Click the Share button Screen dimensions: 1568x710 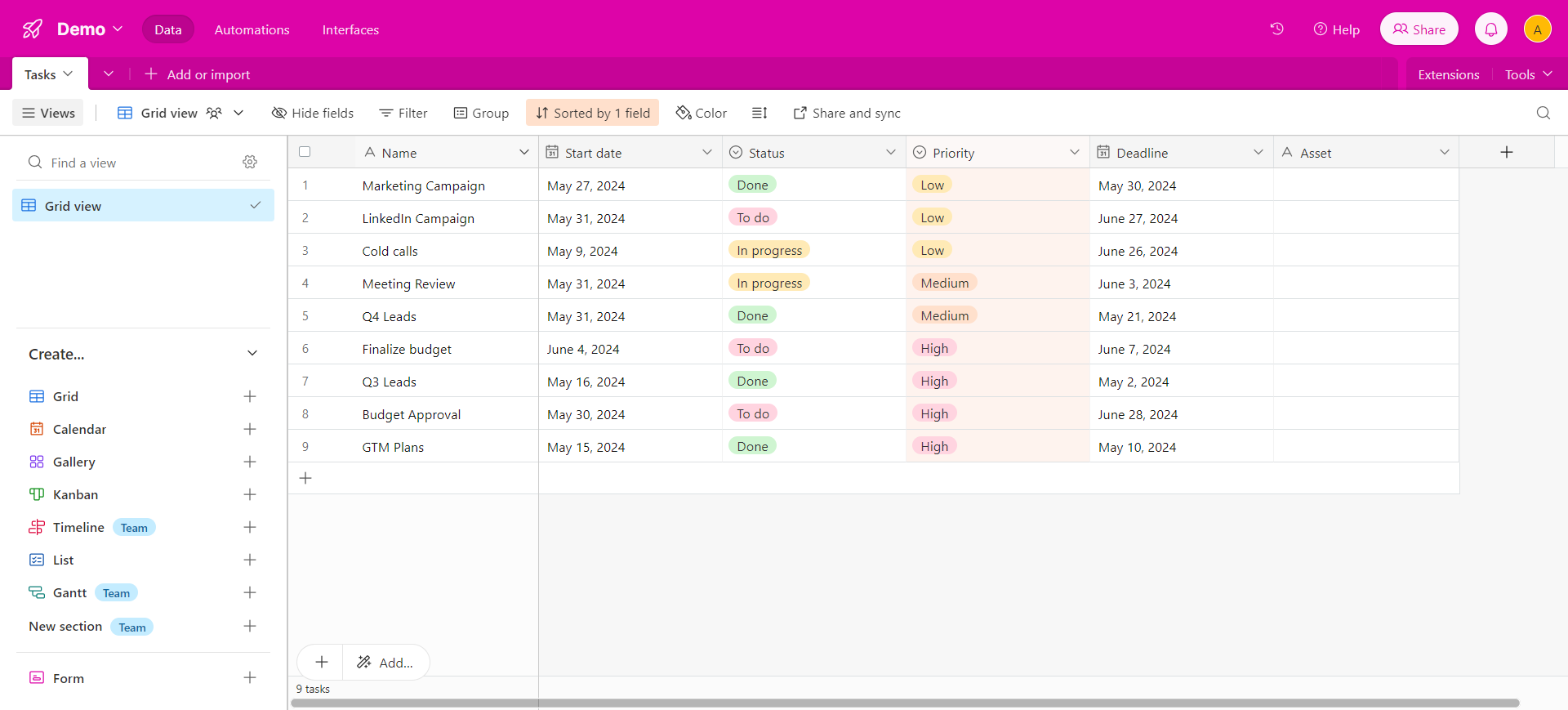click(x=1419, y=29)
